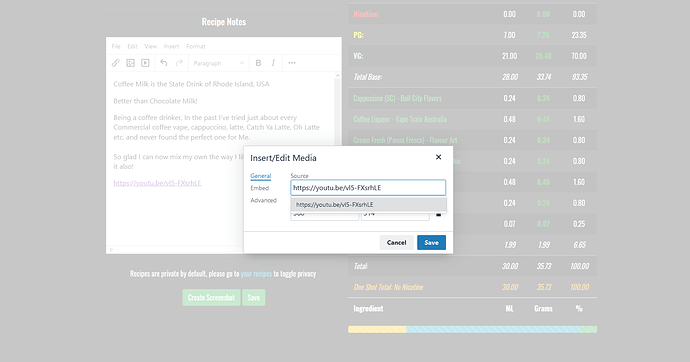690x362 pixels.
Task: Click the Cancel button in dialog
Action: point(396,242)
